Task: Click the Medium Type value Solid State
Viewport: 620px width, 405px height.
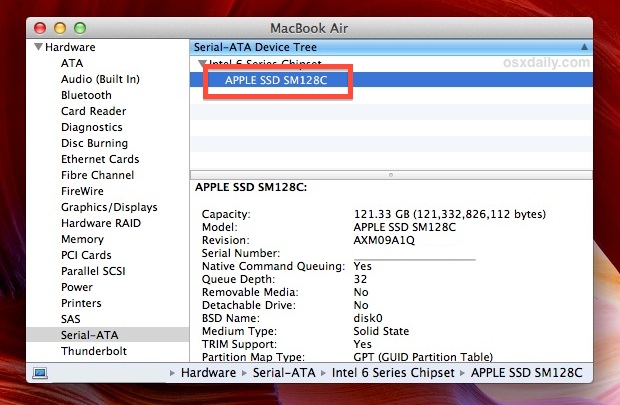Action: pos(381,331)
